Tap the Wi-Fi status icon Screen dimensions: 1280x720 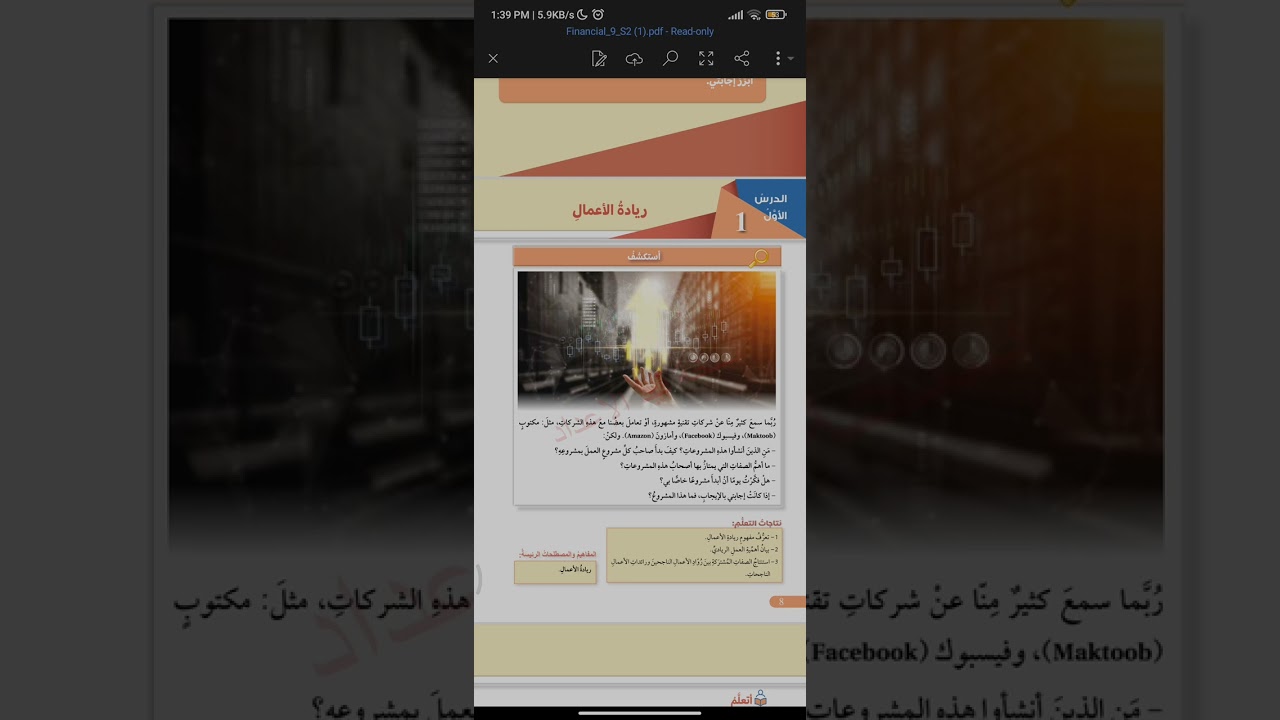coord(755,14)
